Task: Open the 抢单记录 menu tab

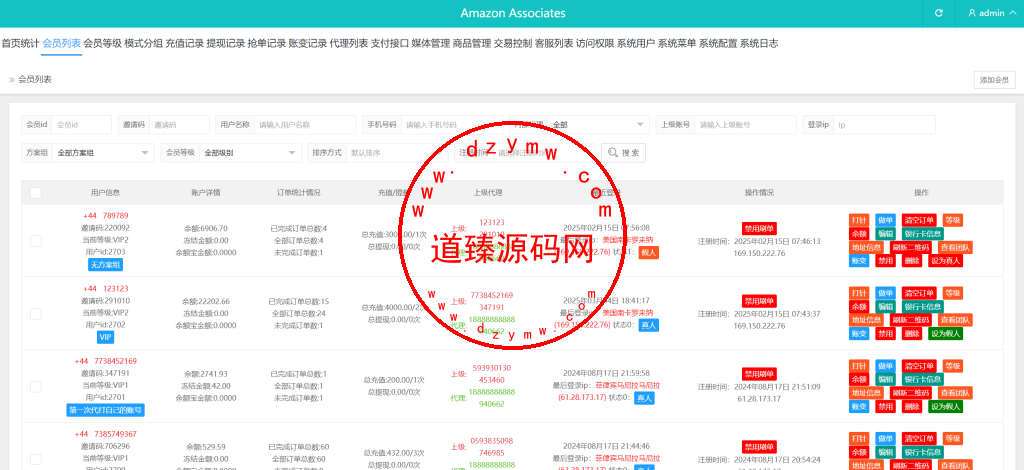Action: (x=266, y=44)
